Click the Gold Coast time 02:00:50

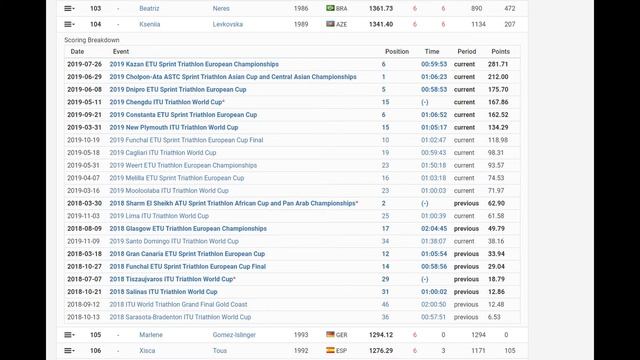pyautogui.click(x=434, y=305)
